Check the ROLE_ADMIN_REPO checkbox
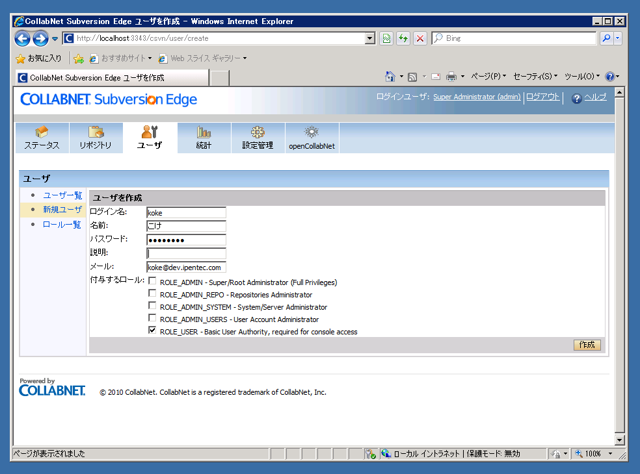This screenshot has width=640, height=474. click(152, 293)
